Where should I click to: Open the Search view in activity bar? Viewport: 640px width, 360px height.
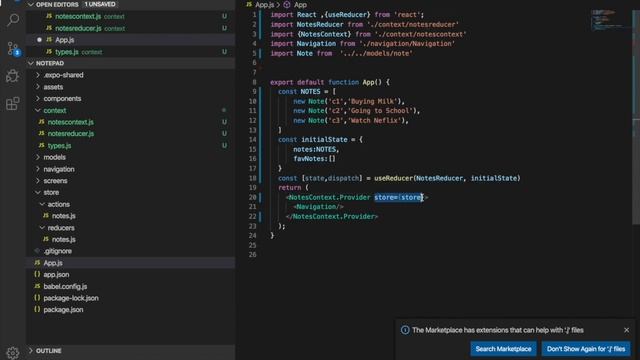click(x=13, y=20)
